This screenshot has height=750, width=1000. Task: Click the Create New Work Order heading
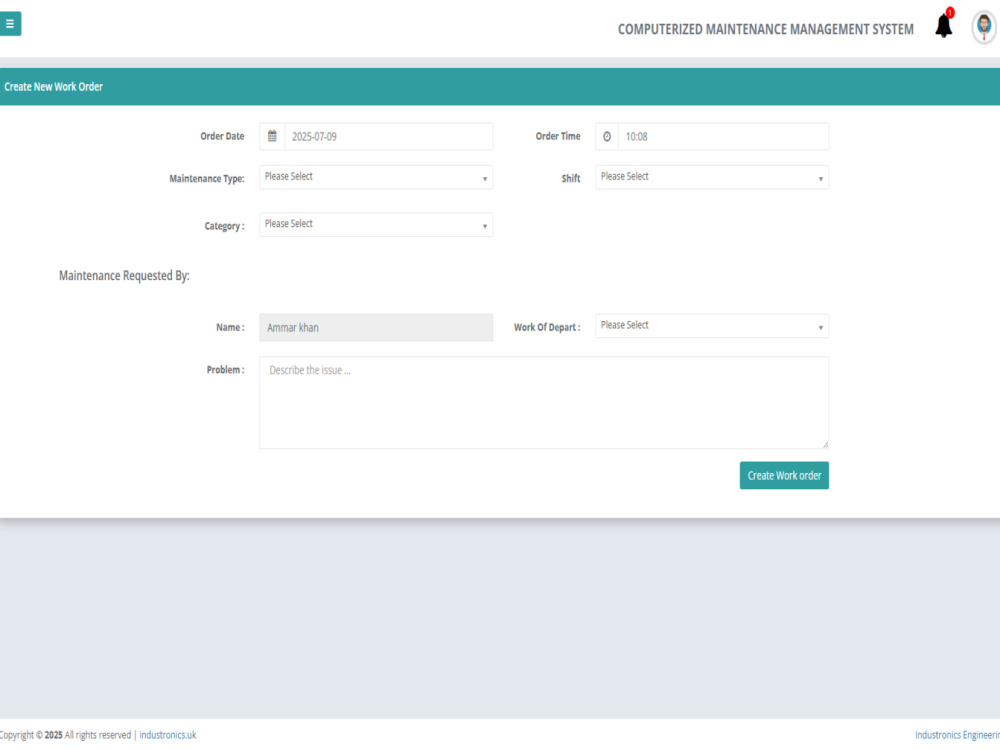pyautogui.click(x=54, y=87)
